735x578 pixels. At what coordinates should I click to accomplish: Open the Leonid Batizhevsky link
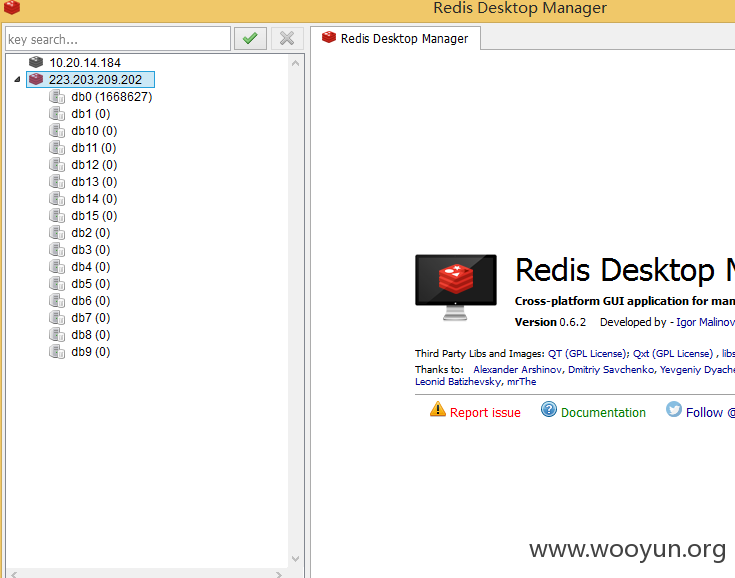coord(458,382)
